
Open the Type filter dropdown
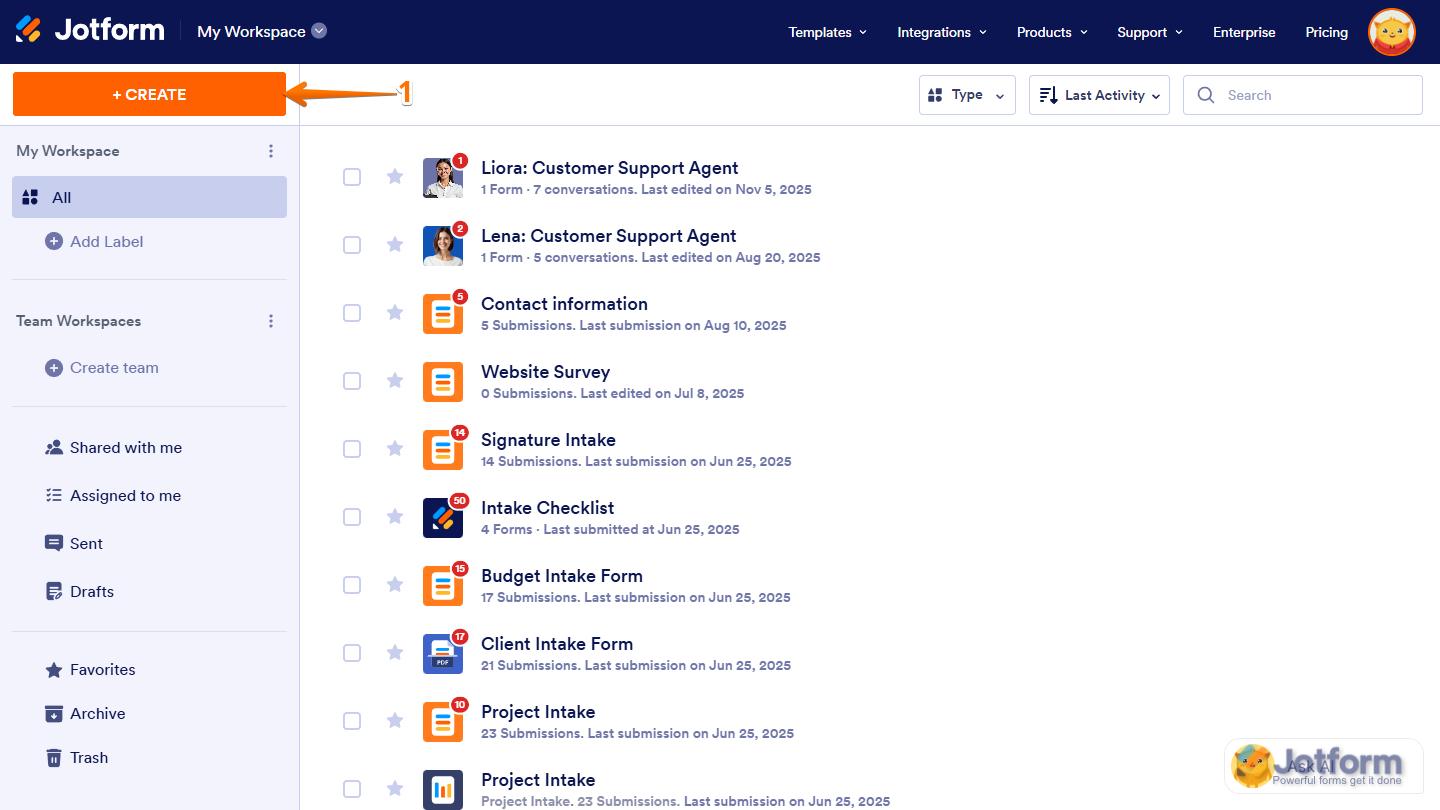tap(967, 94)
